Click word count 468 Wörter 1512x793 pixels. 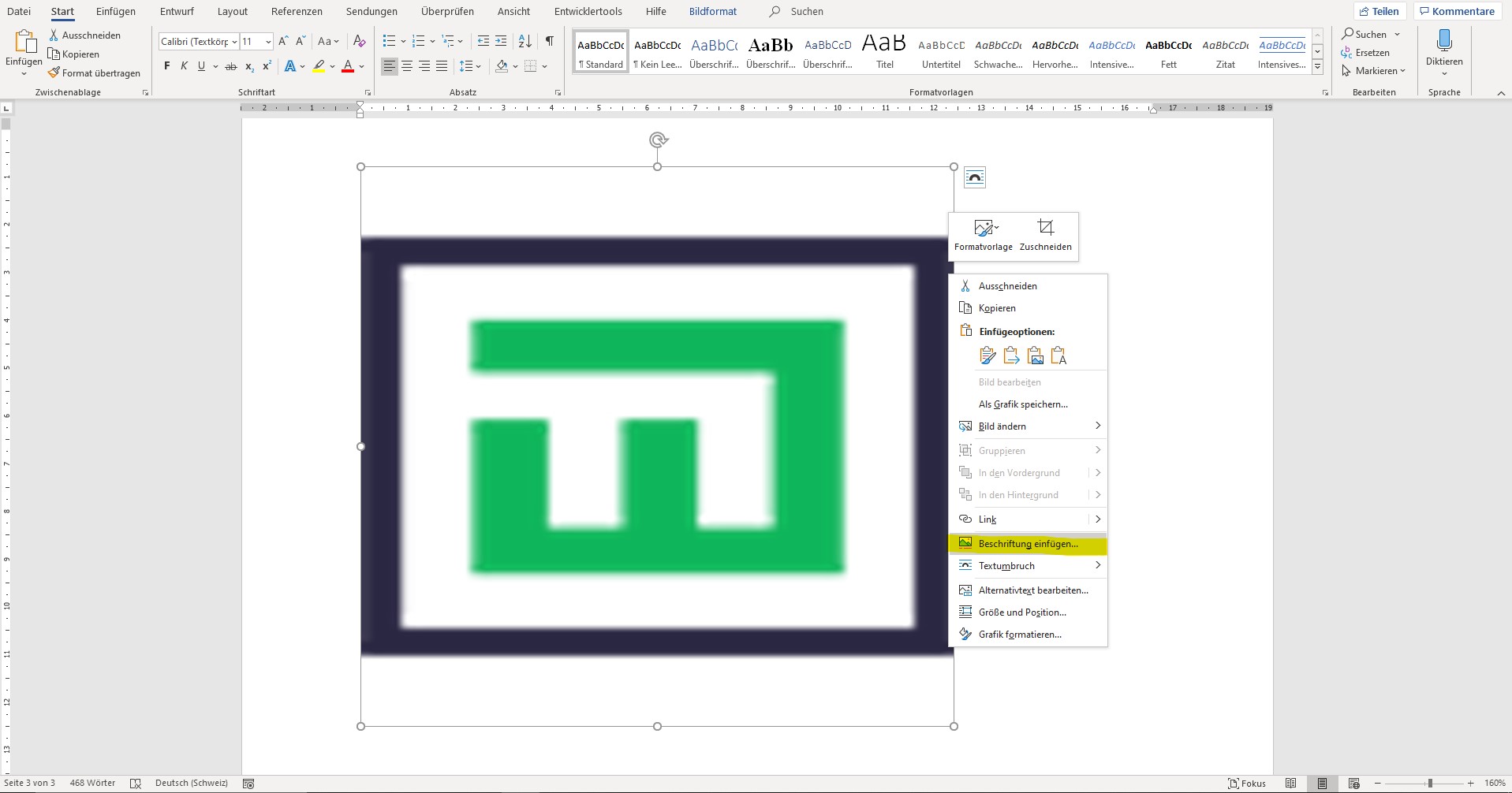(x=92, y=784)
